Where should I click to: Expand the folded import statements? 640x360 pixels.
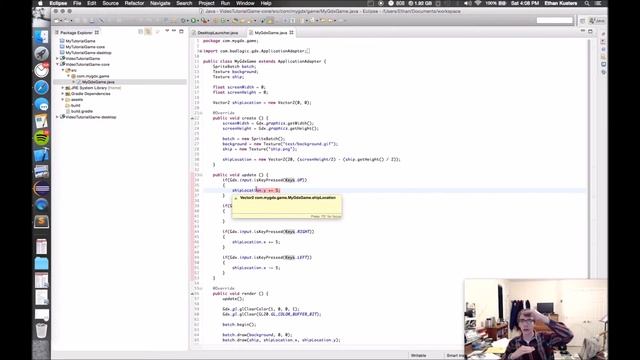(200, 51)
